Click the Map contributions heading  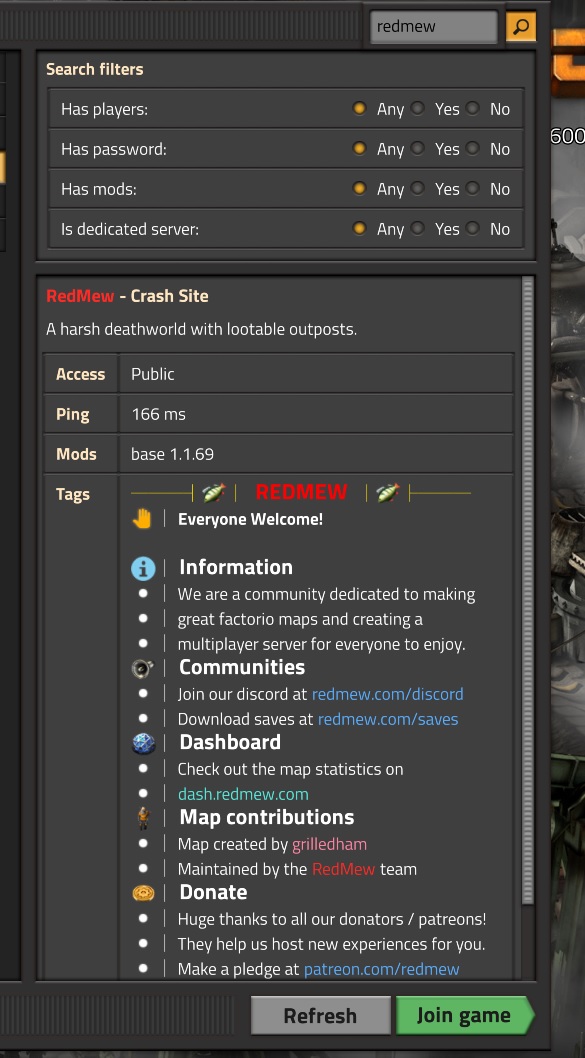pyautogui.click(x=267, y=817)
